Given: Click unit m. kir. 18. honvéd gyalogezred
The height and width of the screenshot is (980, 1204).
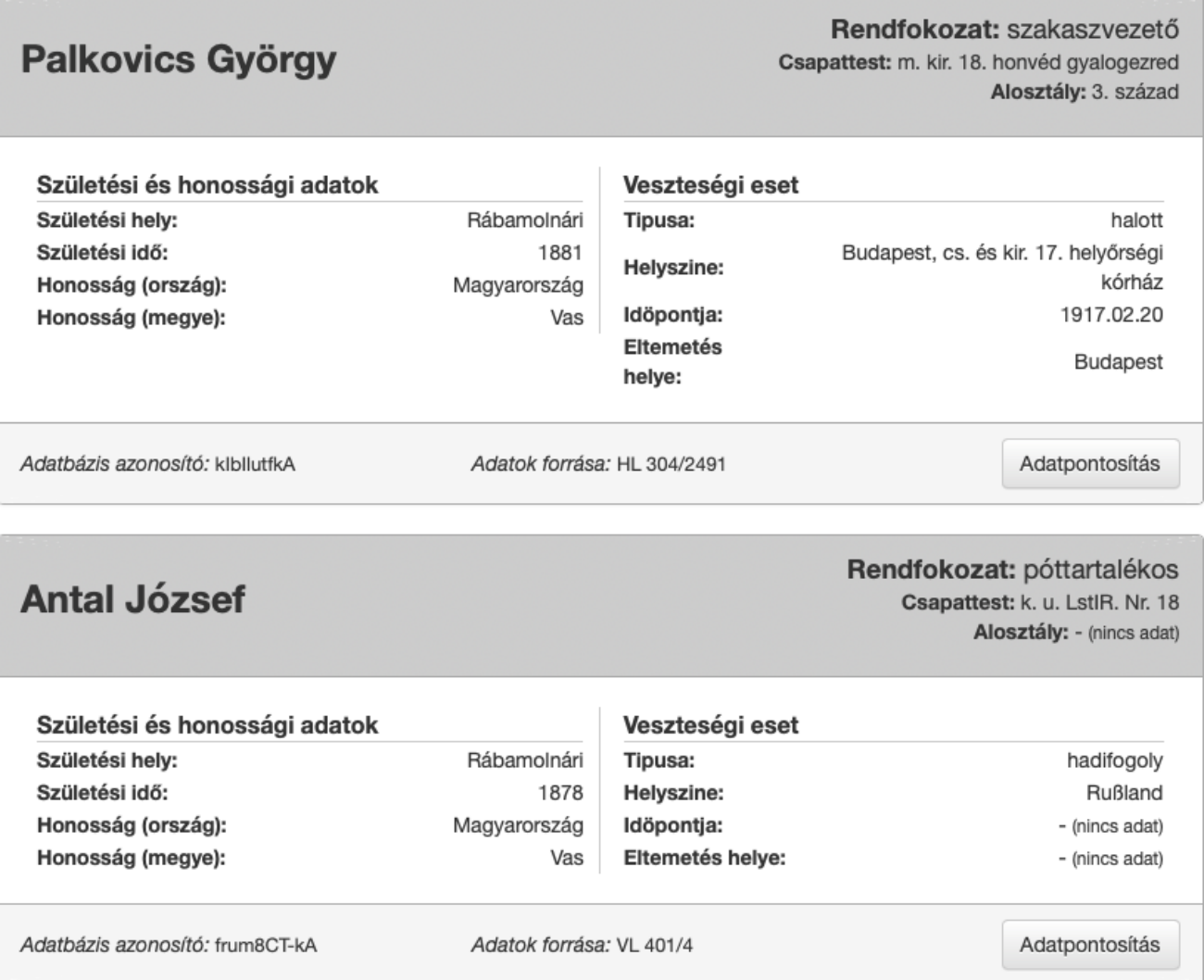Looking at the screenshot, I should [1038, 63].
